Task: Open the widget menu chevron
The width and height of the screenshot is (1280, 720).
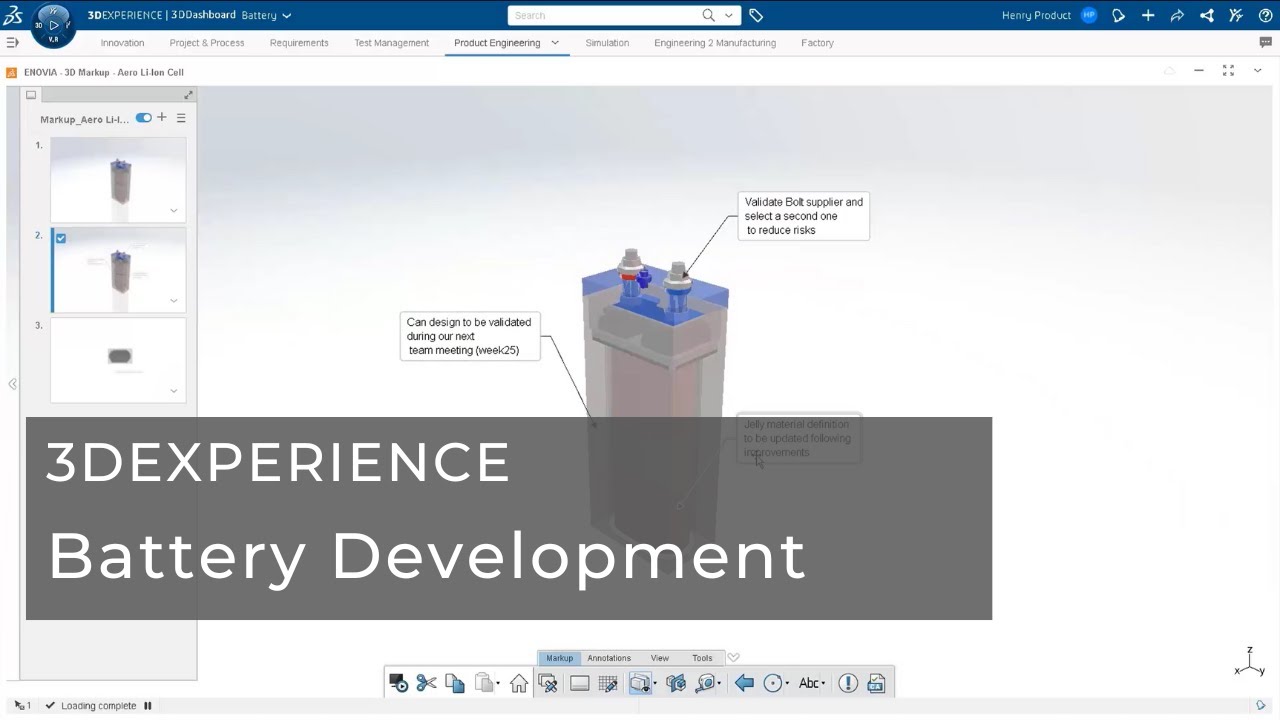Action: (1258, 70)
